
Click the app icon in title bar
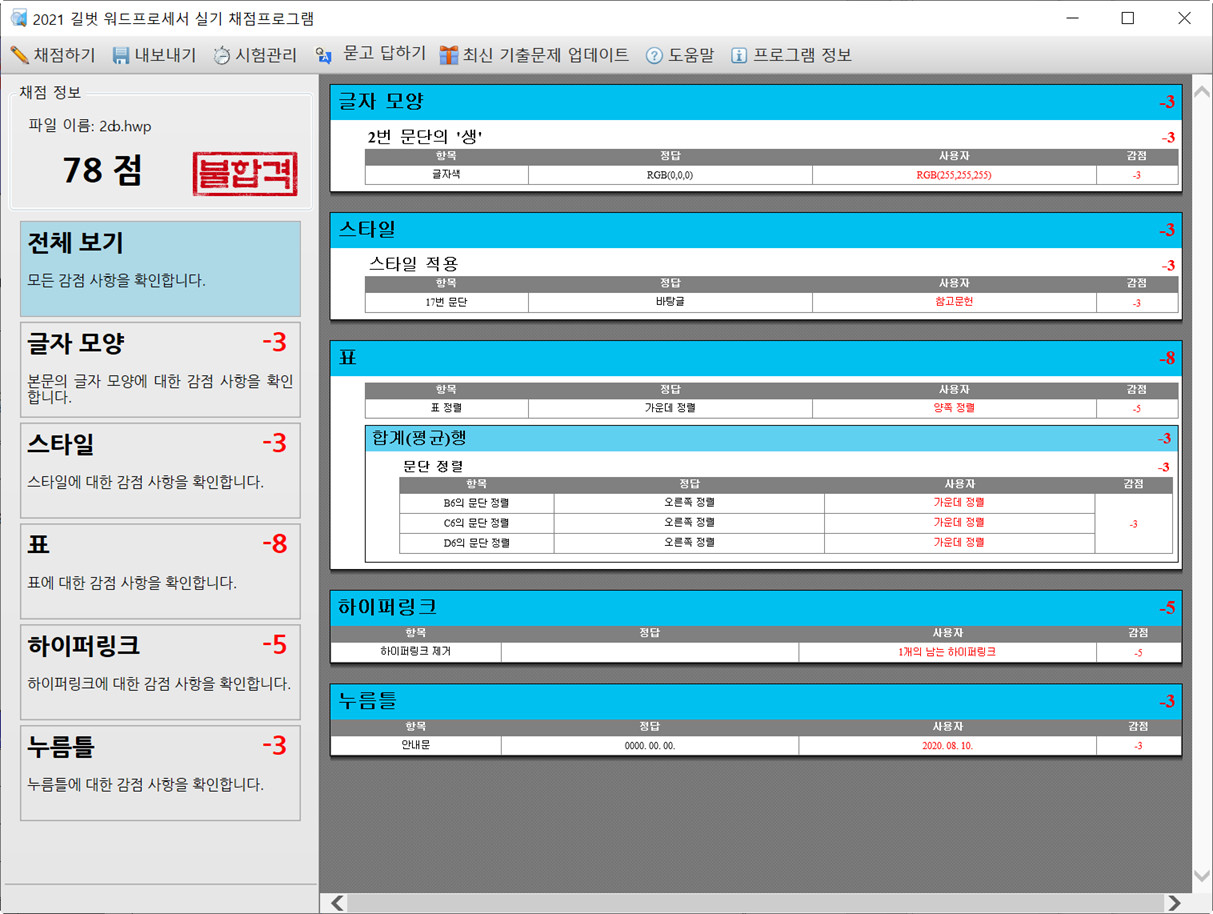18,18
